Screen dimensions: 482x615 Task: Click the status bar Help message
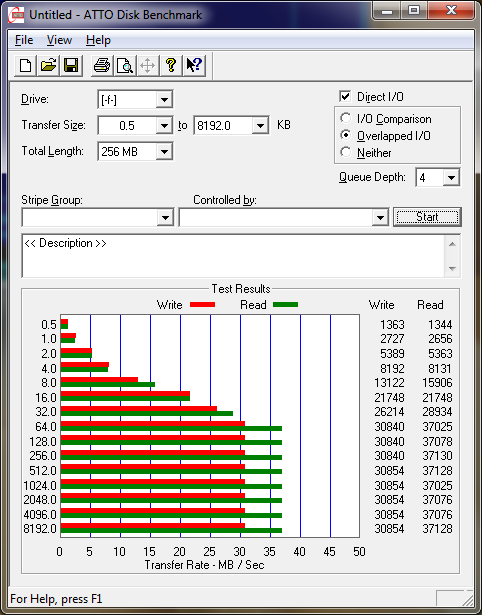coord(56,599)
